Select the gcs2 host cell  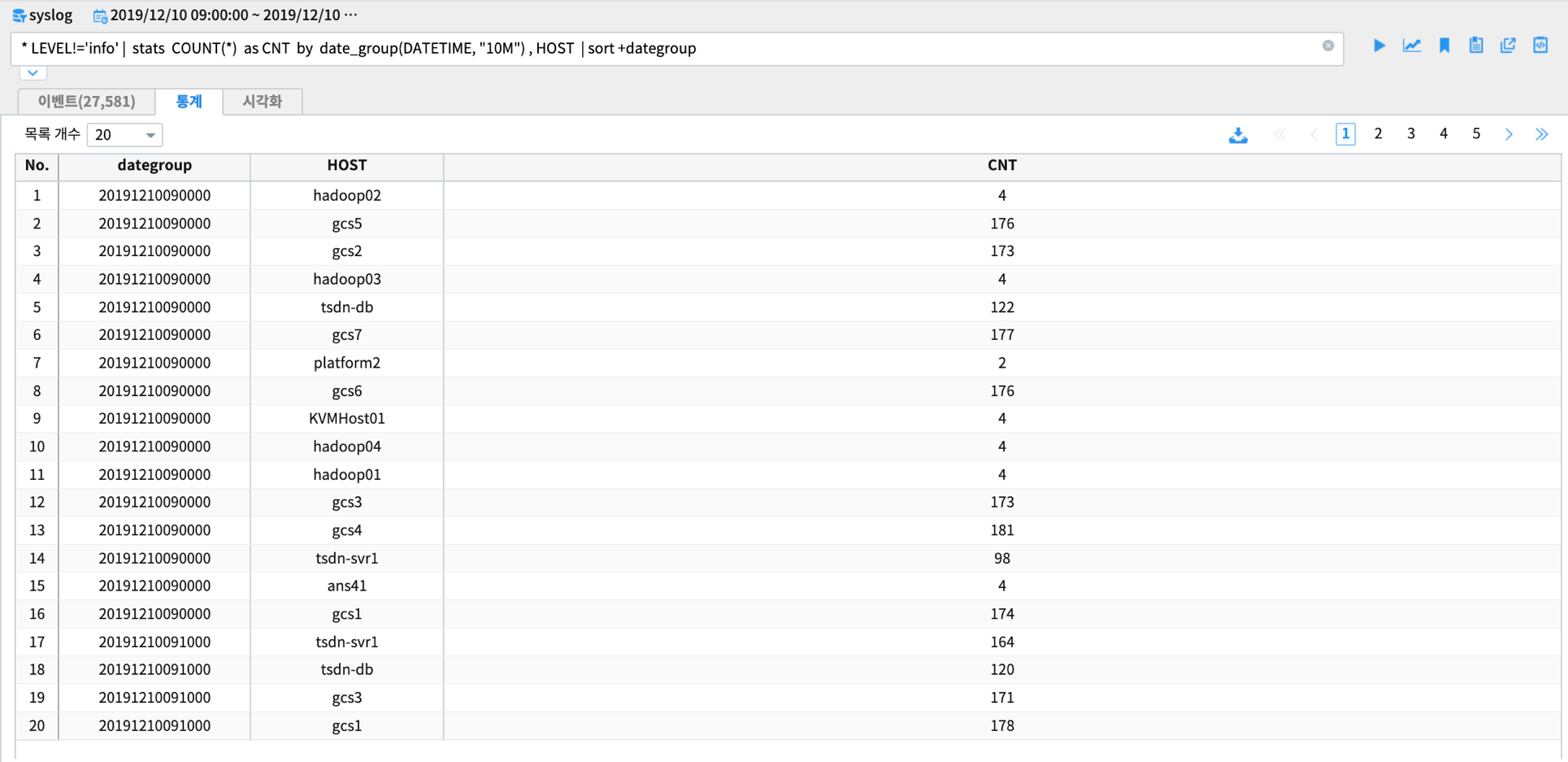[x=347, y=251]
